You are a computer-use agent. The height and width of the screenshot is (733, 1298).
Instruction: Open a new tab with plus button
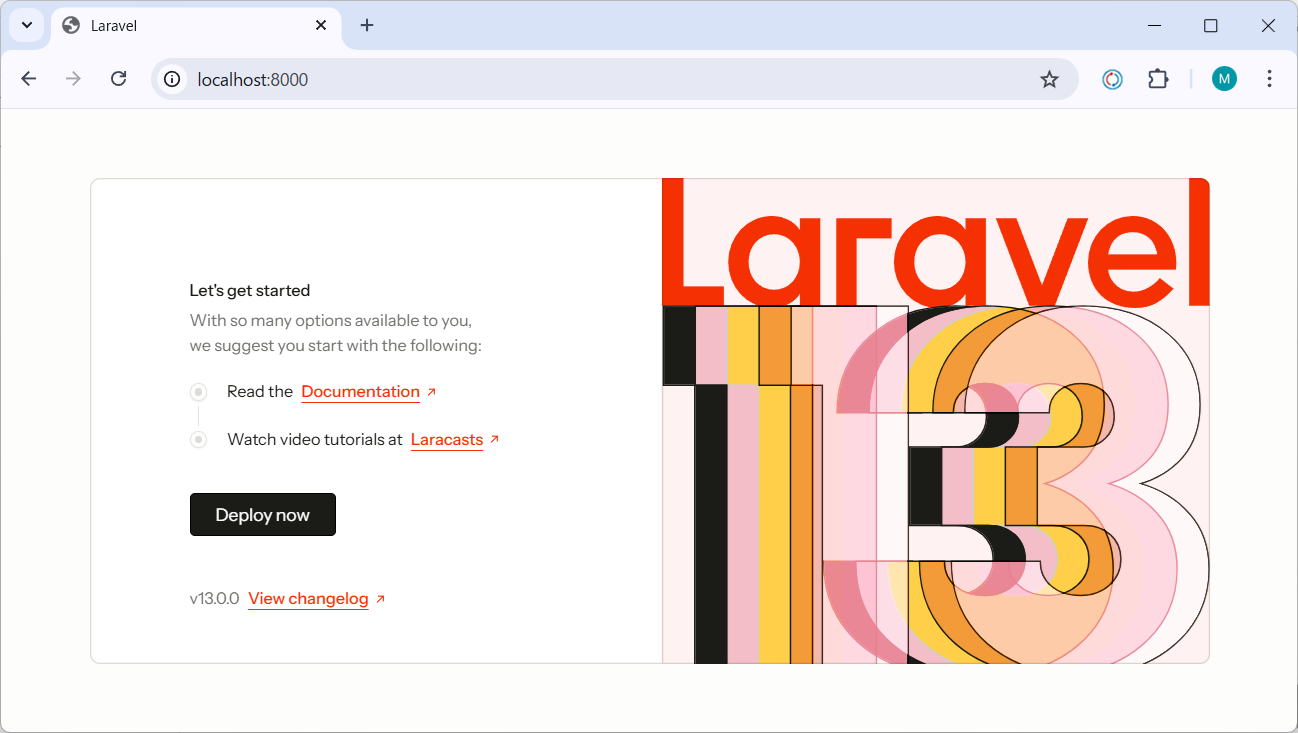367,26
